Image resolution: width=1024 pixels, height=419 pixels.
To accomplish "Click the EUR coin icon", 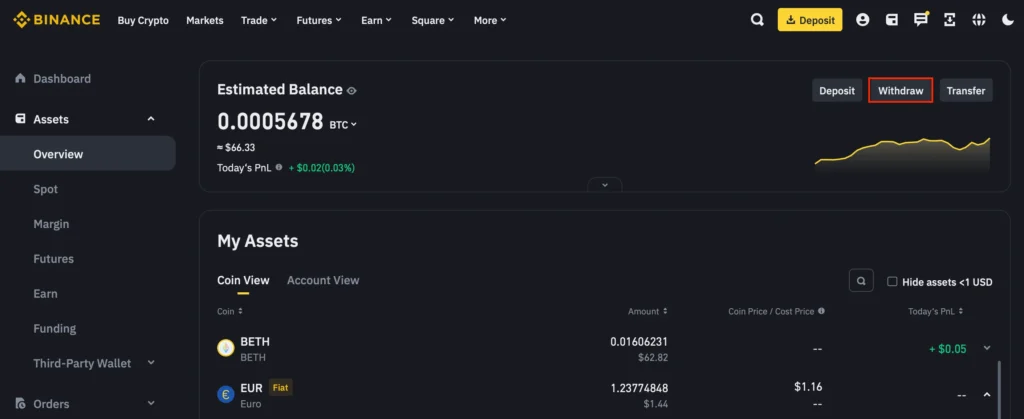I will coord(225,395).
